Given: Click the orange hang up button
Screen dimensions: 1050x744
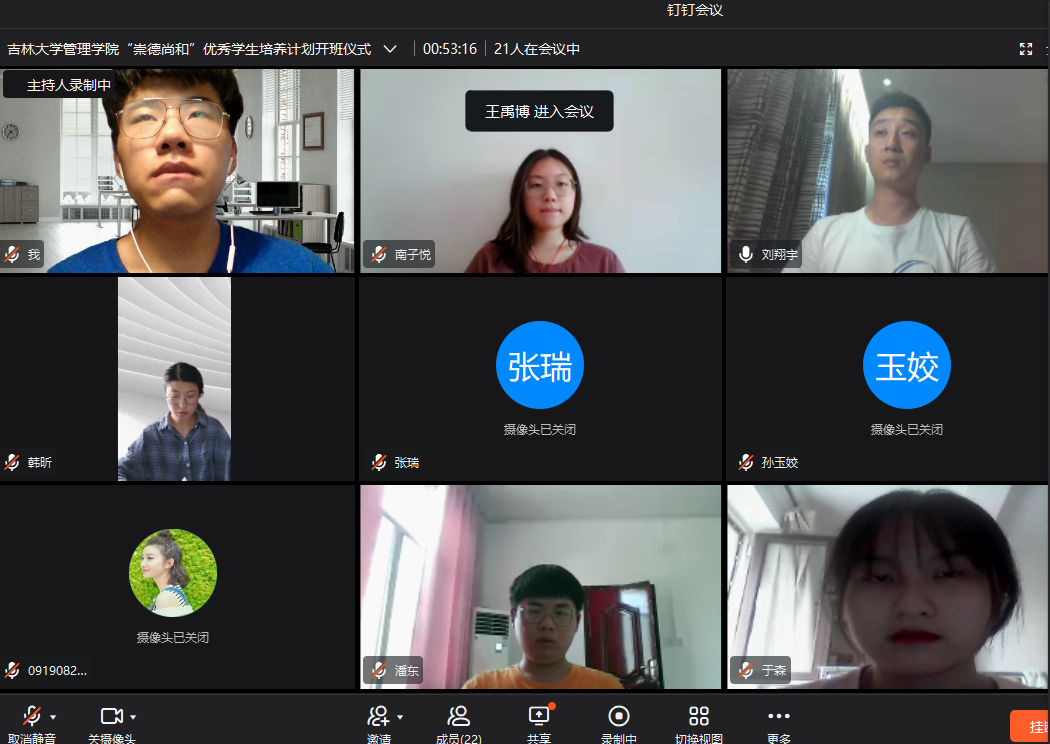Looking at the screenshot, I should [1032, 726].
